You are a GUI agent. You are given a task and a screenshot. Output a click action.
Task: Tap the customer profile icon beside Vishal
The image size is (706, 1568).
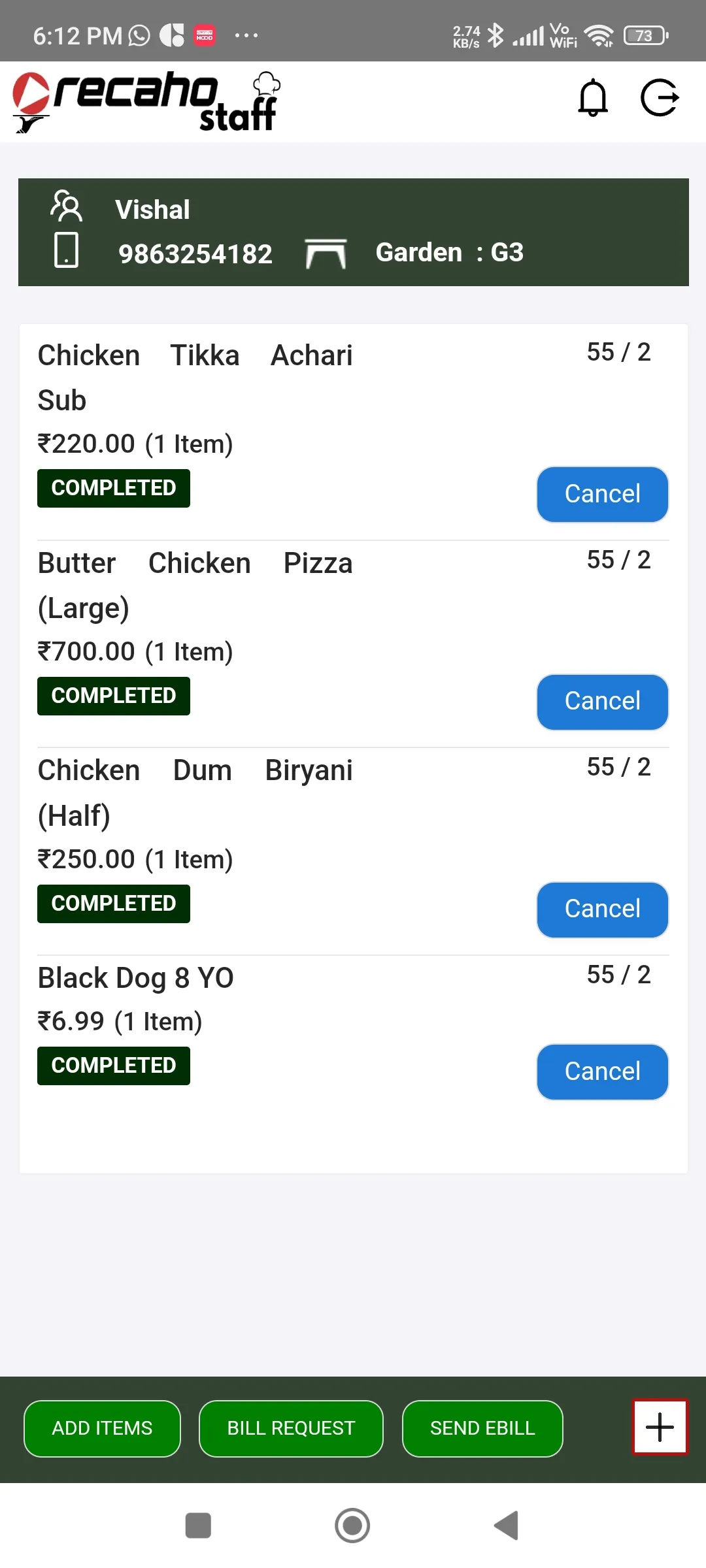click(x=67, y=206)
